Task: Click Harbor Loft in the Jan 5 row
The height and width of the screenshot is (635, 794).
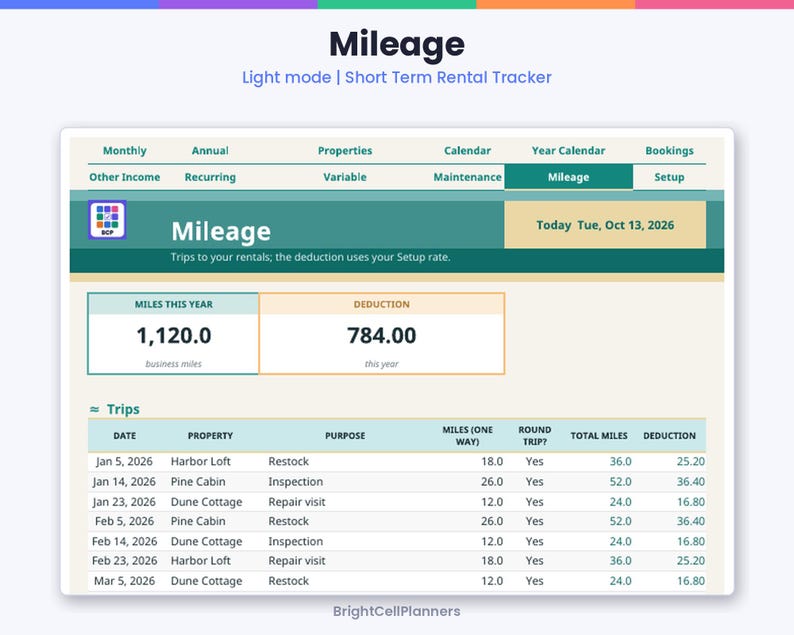Action: point(201,461)
